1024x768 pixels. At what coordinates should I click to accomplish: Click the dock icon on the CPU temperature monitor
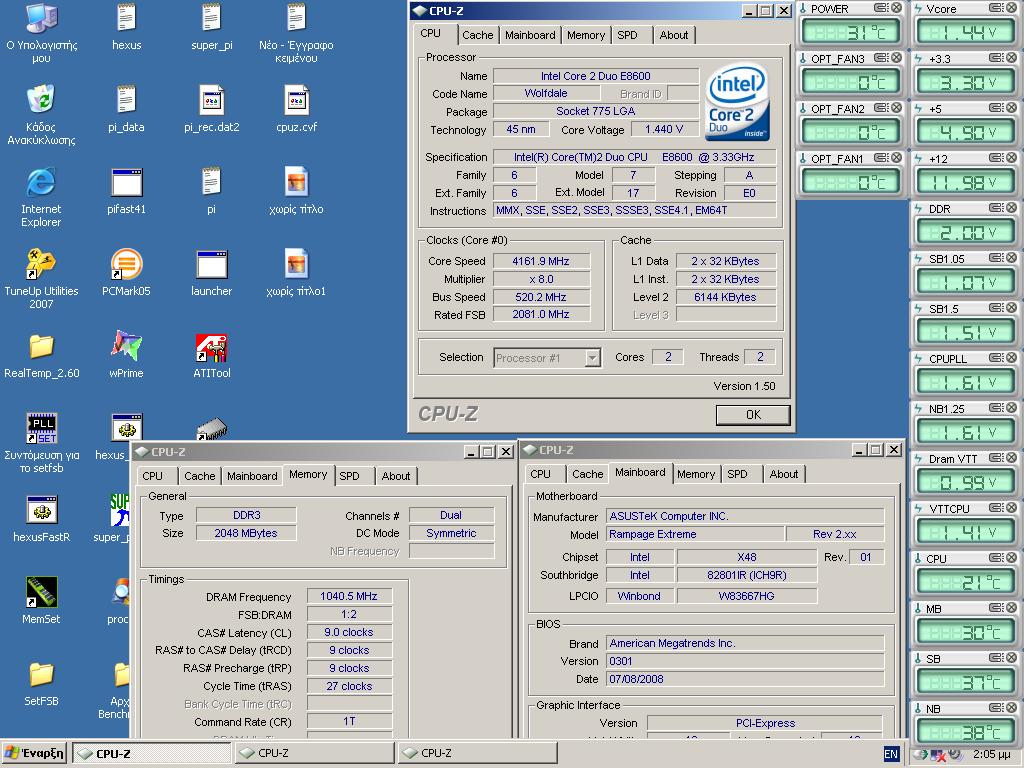996,558
